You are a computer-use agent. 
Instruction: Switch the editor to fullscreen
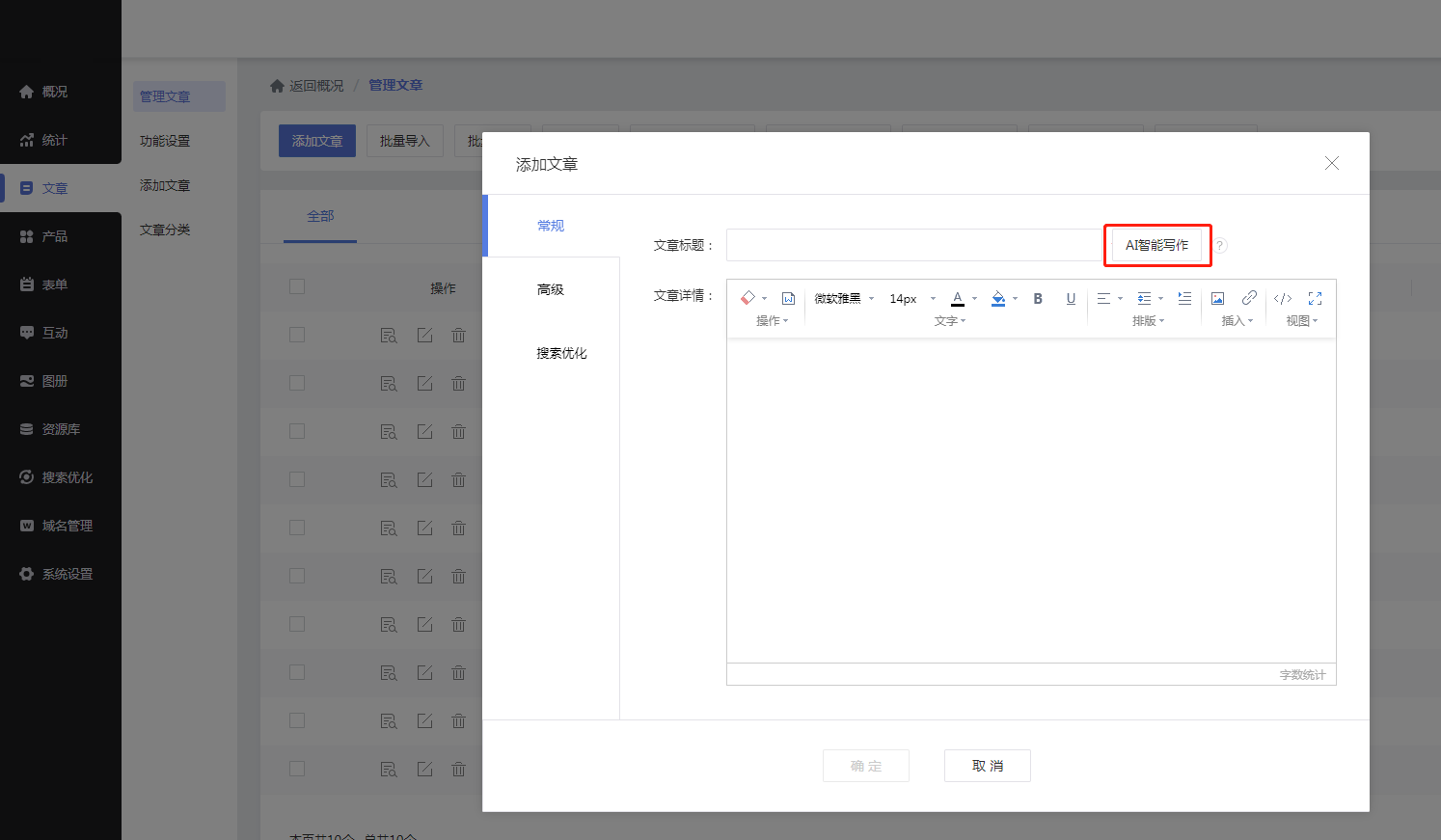[1315, 299]
